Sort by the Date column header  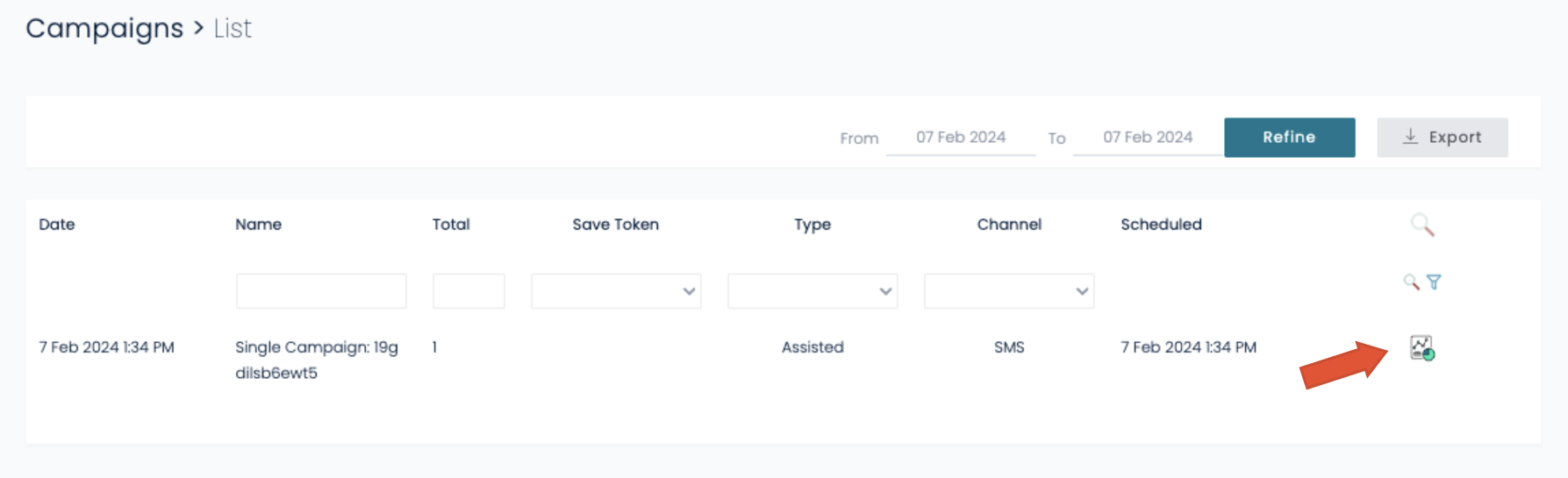(x=57, y=225)
